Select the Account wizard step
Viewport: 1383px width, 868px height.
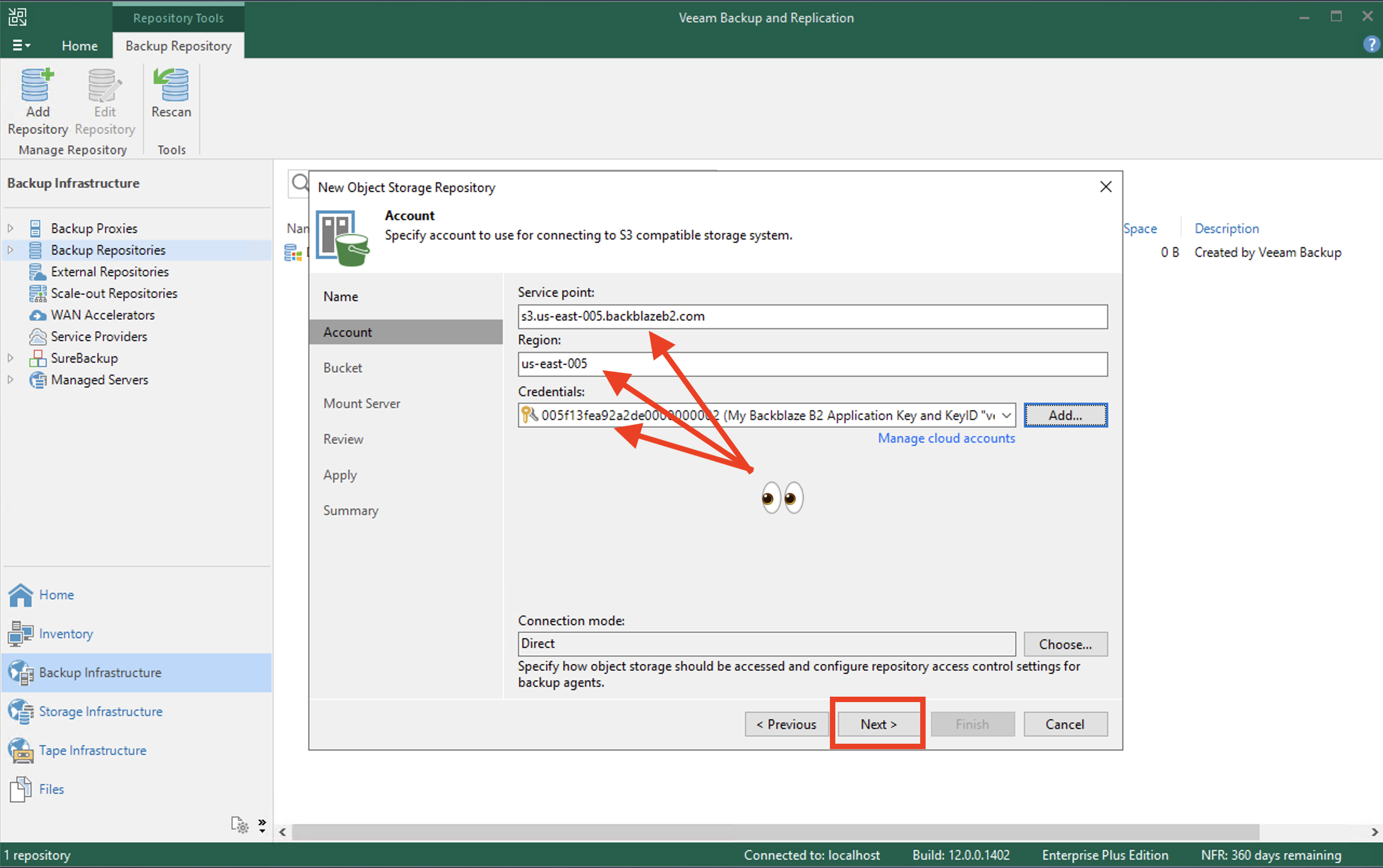click(x=405, y=332)
